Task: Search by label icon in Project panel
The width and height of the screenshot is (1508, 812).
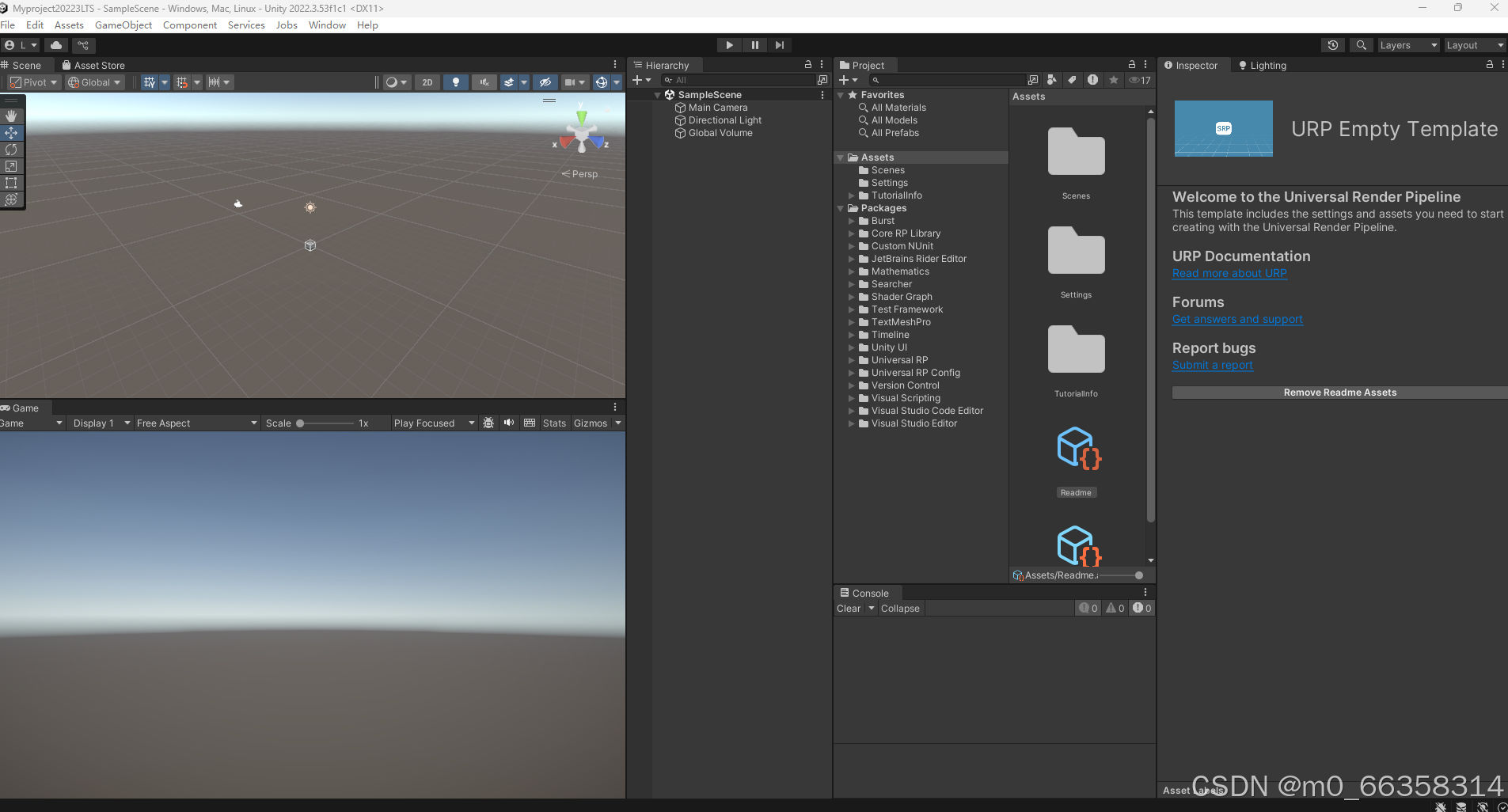Action: 1072,80
